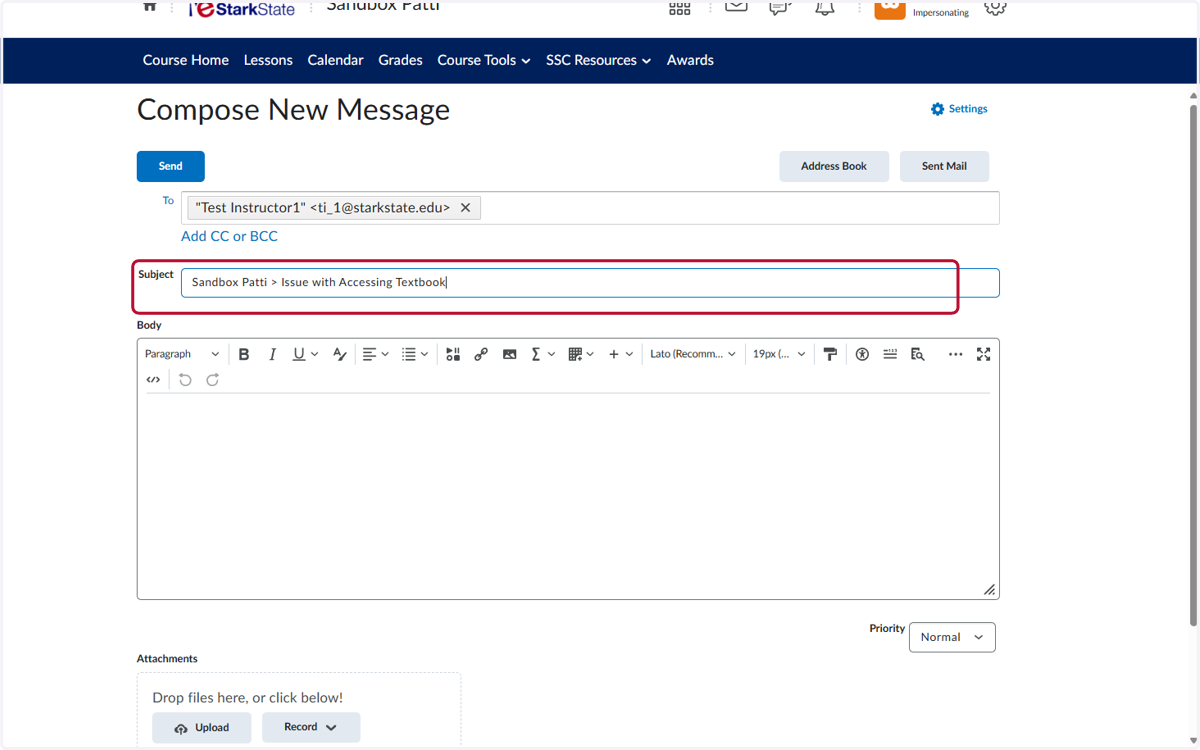Click the text alignment icon
The width and height of the screenshot is (1200, 750).
369,354
